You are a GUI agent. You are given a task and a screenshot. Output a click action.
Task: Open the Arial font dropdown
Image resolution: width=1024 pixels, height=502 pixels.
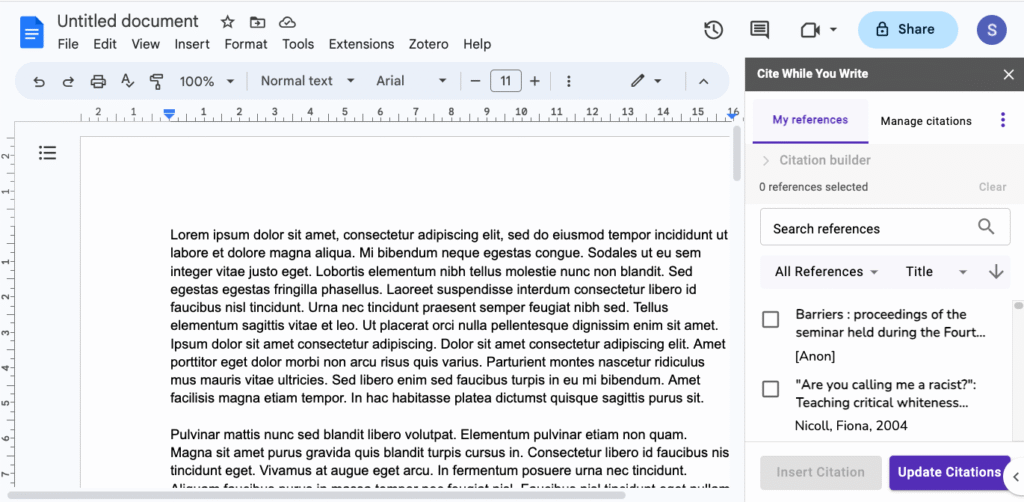click(411, 81)
